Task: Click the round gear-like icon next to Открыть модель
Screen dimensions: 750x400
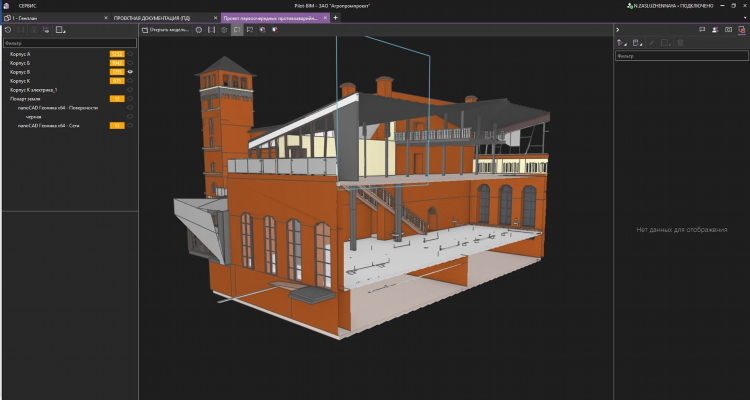Action: (x=199, y=30)
